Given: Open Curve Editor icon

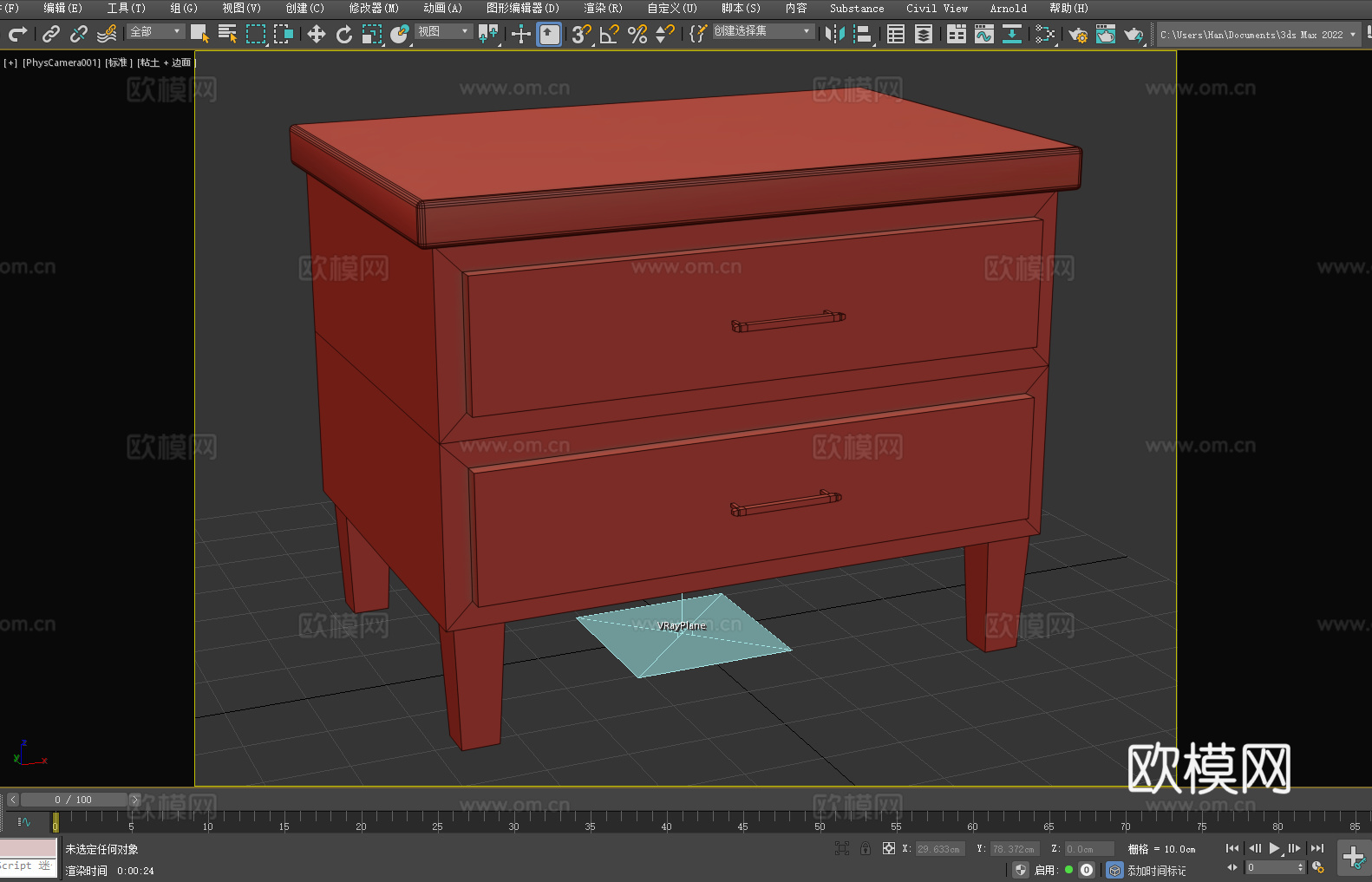Looking at the screenshot, I should tap(984, 34).
